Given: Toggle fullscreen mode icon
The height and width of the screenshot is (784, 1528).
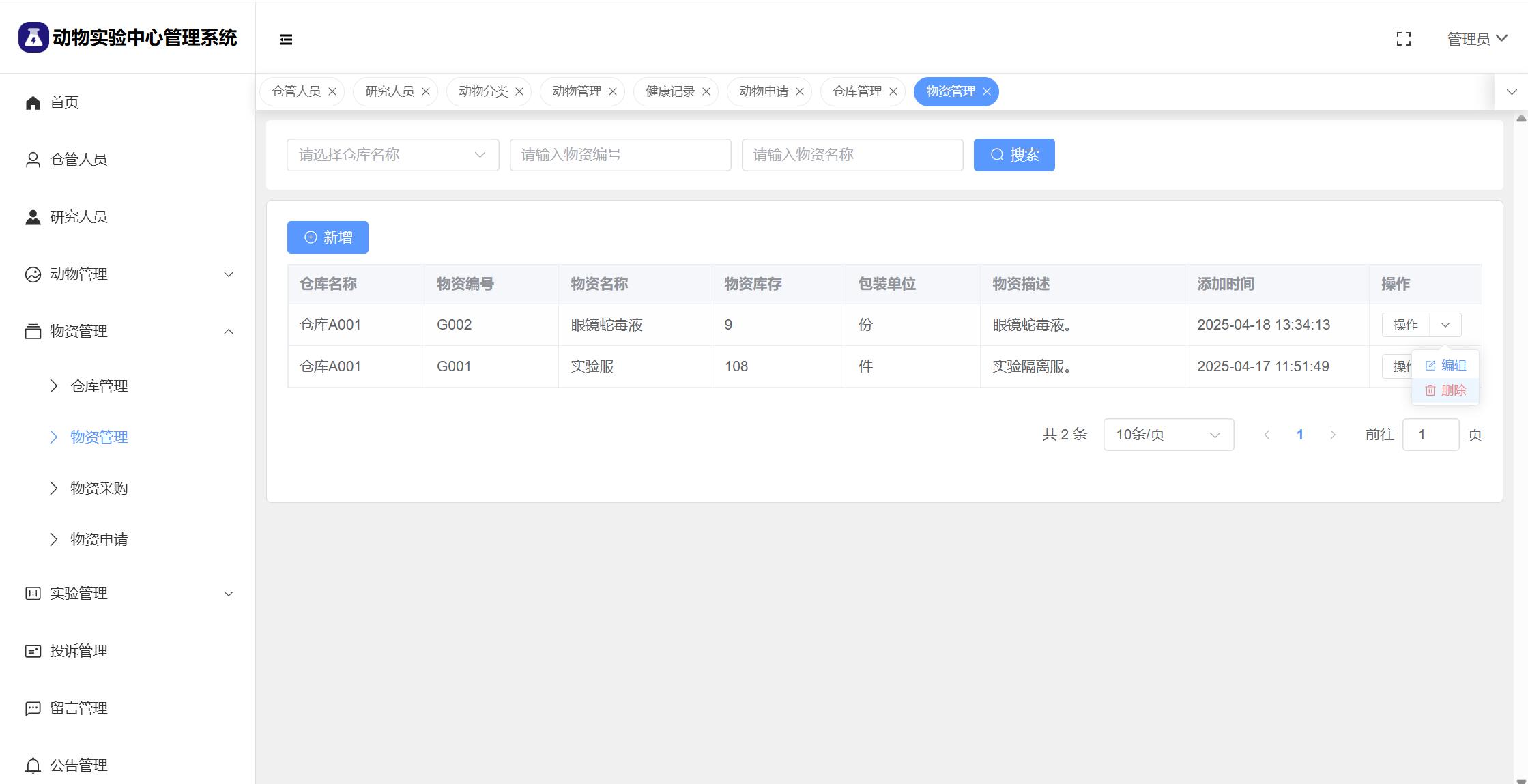Looking at the screenshot, I should point(1403,40).
